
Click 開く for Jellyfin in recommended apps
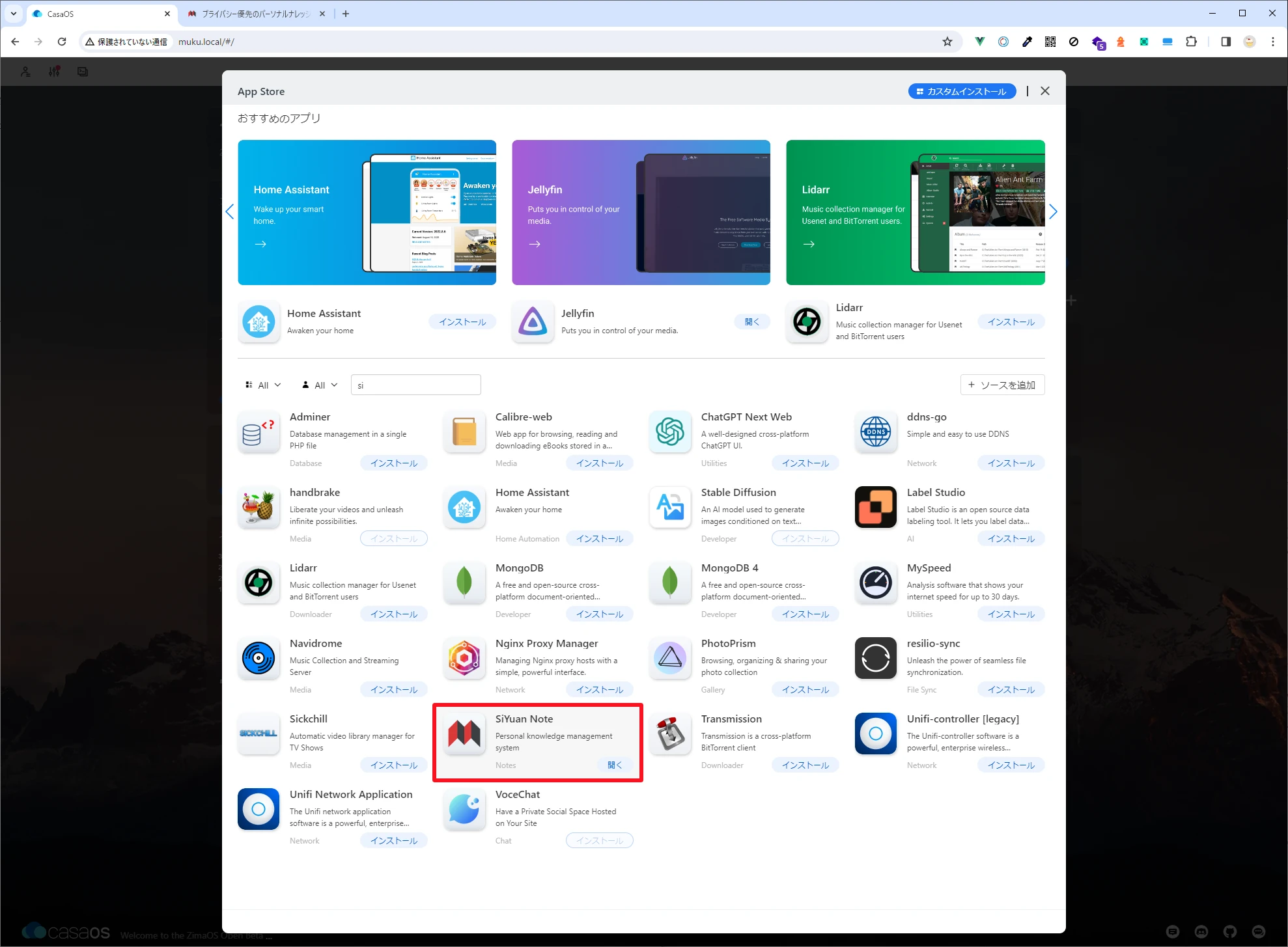tap(752, 322)
